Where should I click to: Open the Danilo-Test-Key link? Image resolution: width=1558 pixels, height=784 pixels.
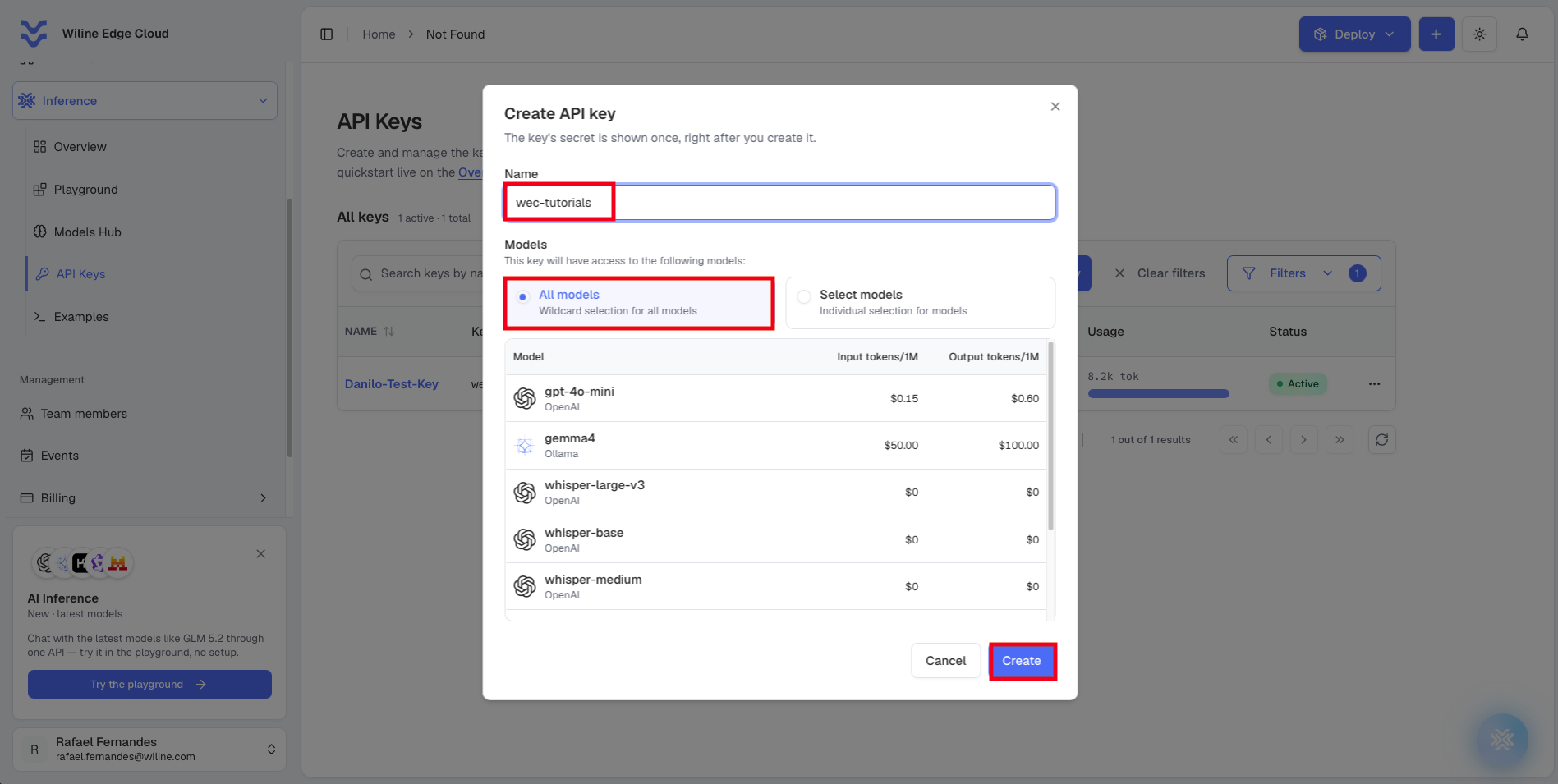392,384
